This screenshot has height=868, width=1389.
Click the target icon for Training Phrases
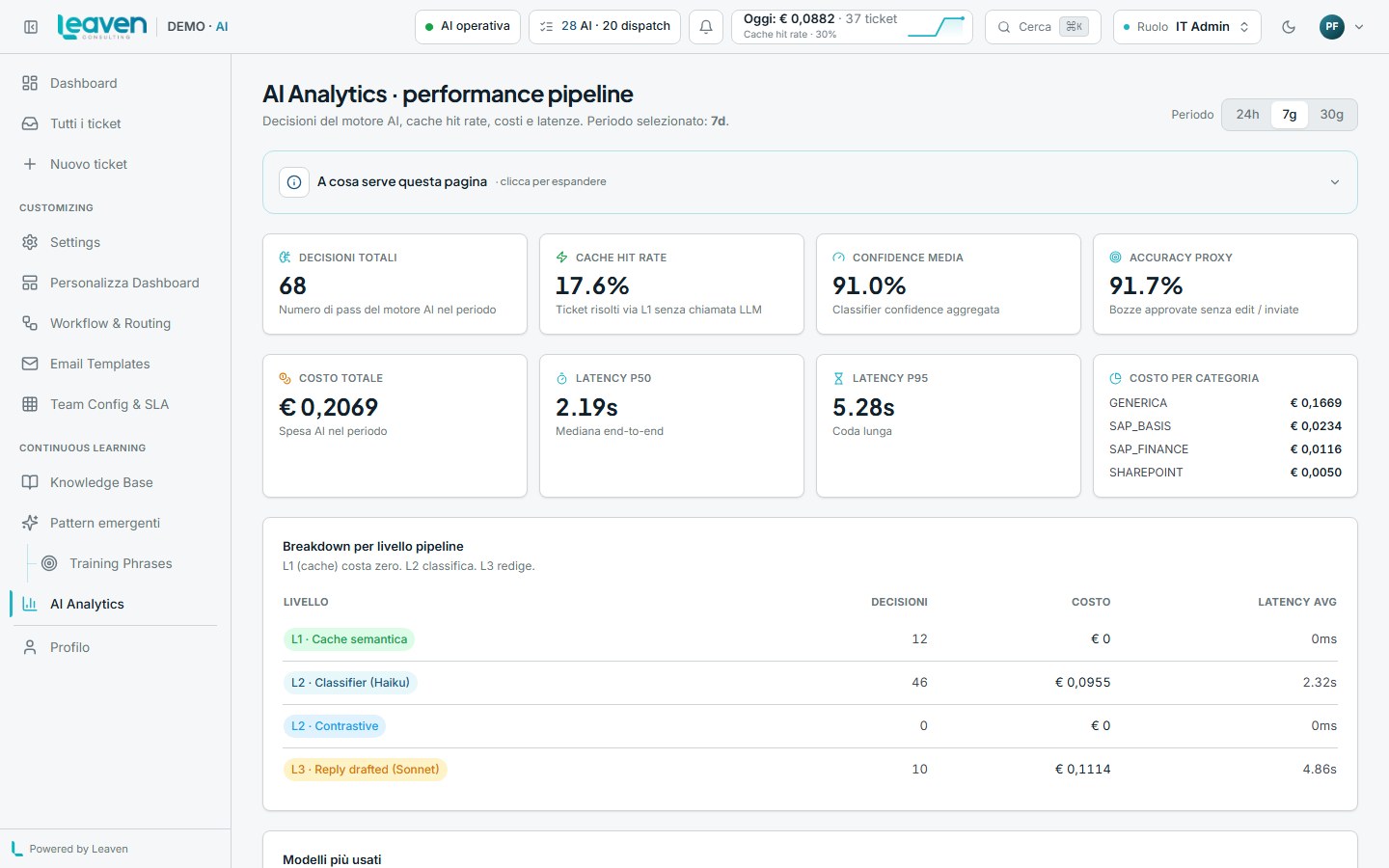(x=49, y=563)
